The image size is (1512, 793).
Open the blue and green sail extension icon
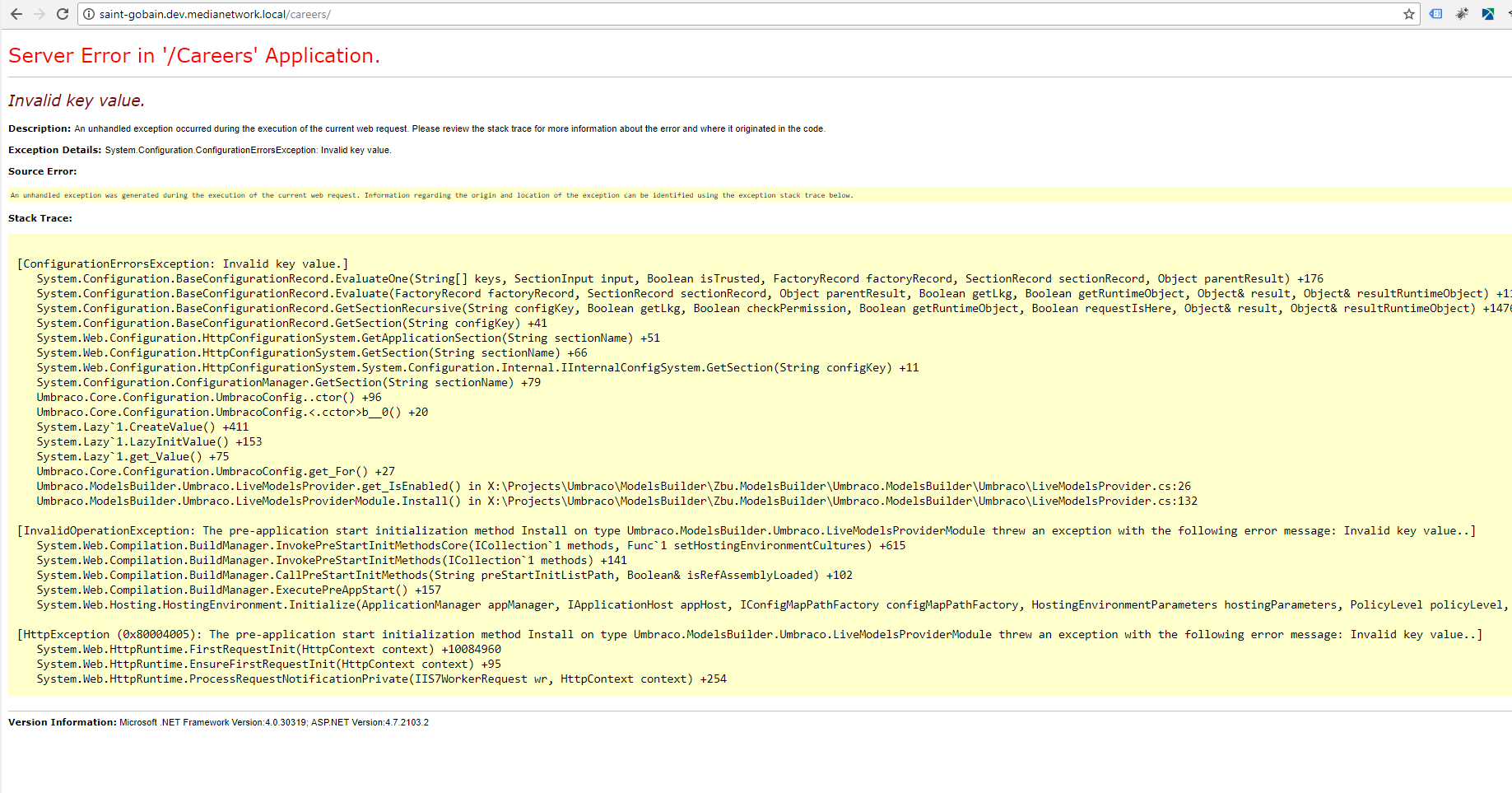[1488, 14]
